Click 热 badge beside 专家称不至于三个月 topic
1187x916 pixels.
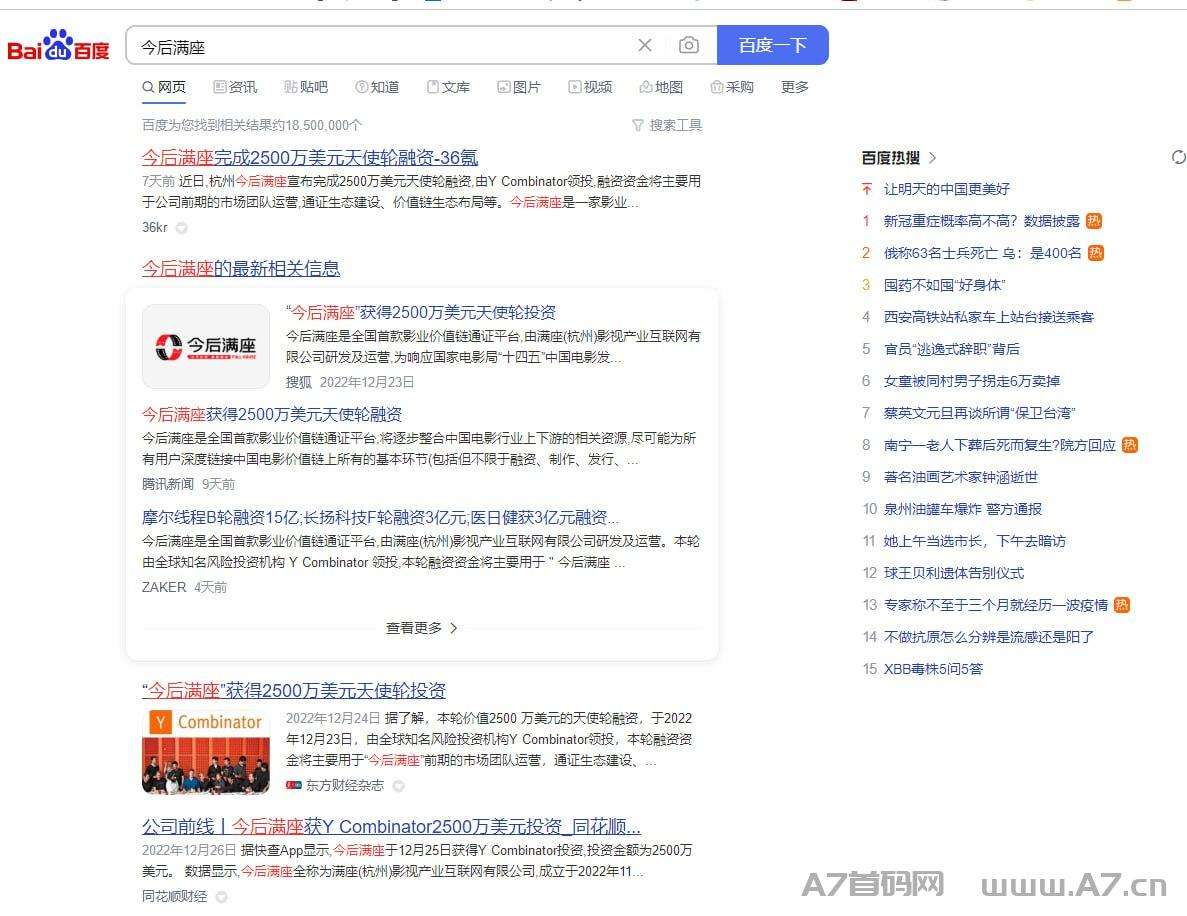click(1122, 605)
